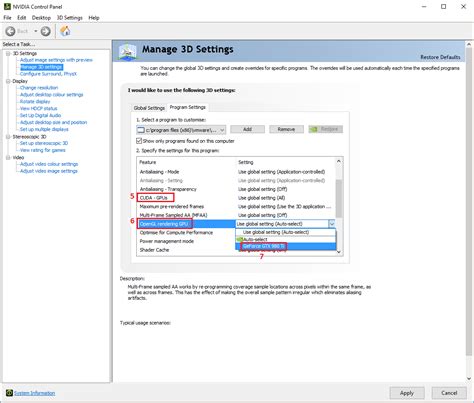Collapse the Video tree node

(8, 157)
